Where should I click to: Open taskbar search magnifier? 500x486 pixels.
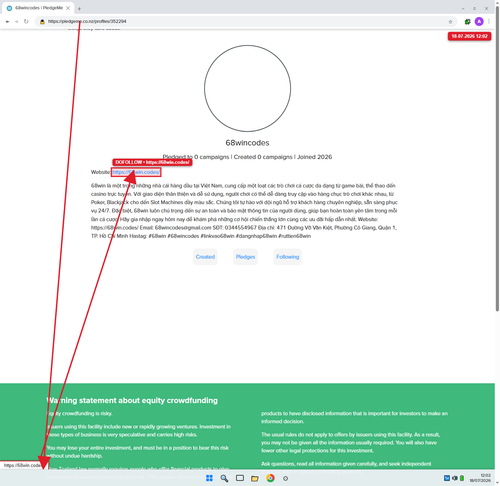tap(224, 478)
